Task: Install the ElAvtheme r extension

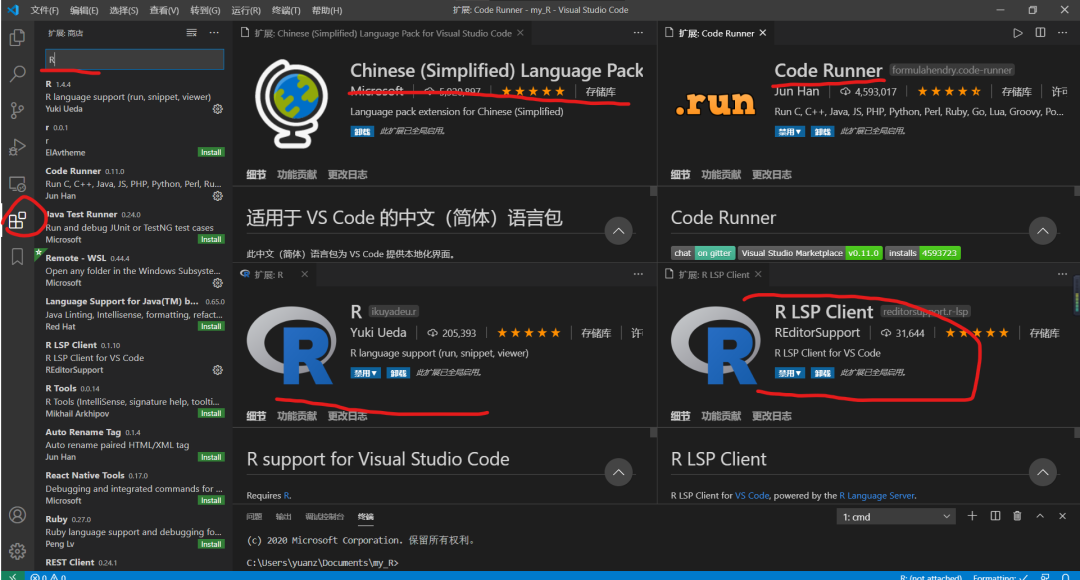Action: click(x=211, y=152)
